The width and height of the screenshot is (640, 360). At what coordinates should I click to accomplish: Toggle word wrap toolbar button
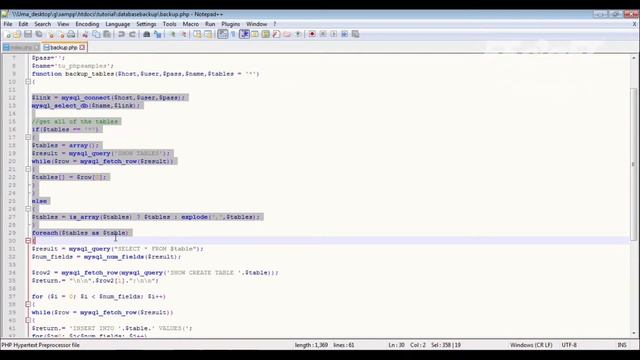click(x=222, y=34)
